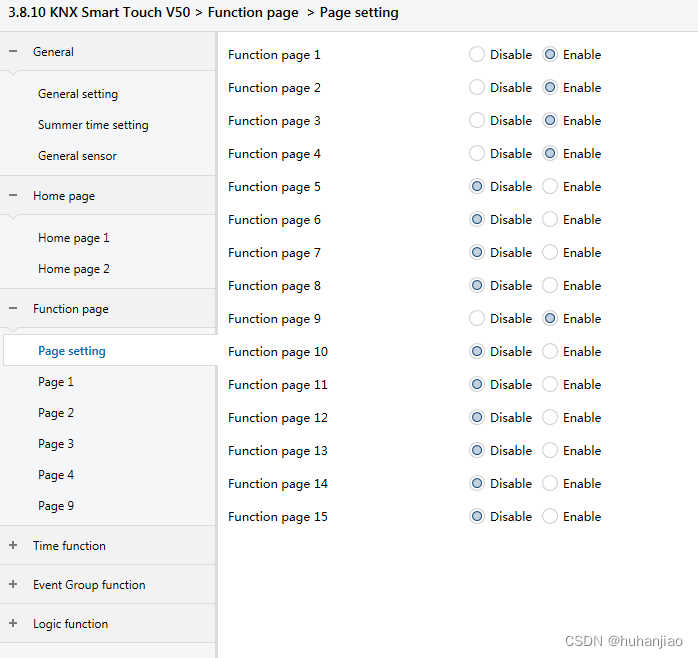698x658 pixels.
Task: Enable Function page 5
Action: pyautogui.click(x=550, y=187)
